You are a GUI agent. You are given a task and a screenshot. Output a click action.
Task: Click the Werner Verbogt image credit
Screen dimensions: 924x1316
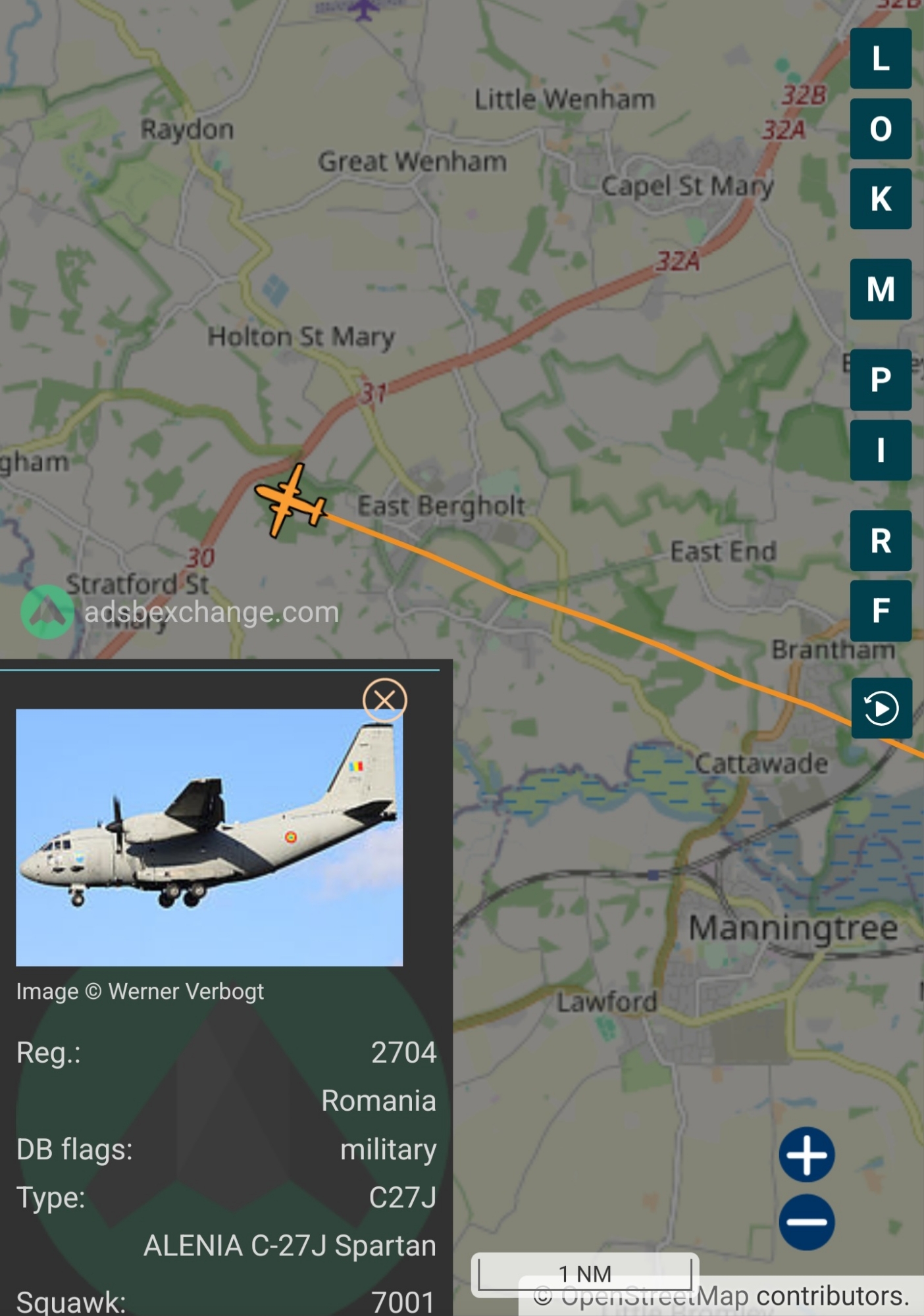tap(140, 992)
